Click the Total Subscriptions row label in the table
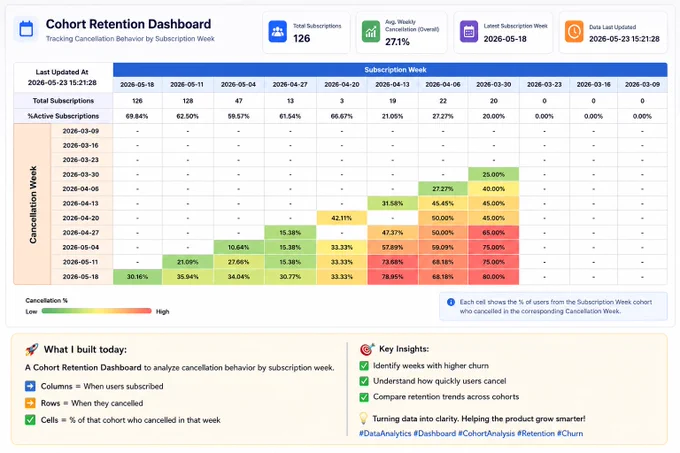This screenshot has width=680, height=453. (63, 101)
